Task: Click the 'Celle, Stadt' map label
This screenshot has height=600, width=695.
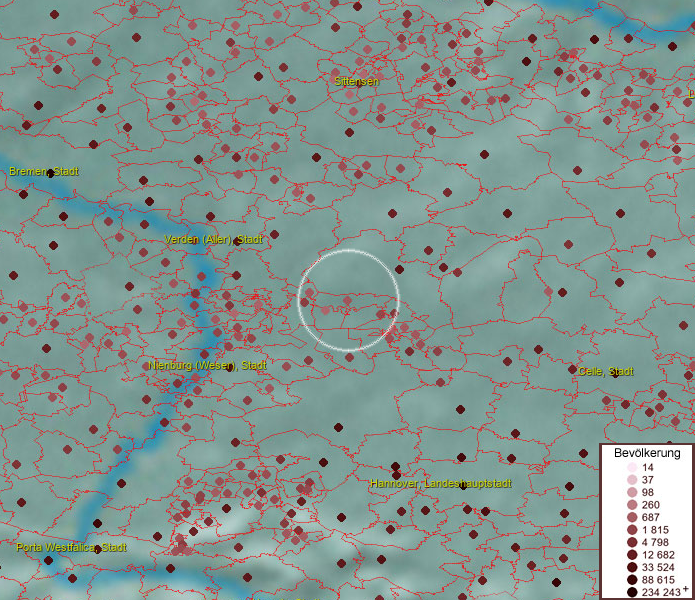Action: coord(605,371)
